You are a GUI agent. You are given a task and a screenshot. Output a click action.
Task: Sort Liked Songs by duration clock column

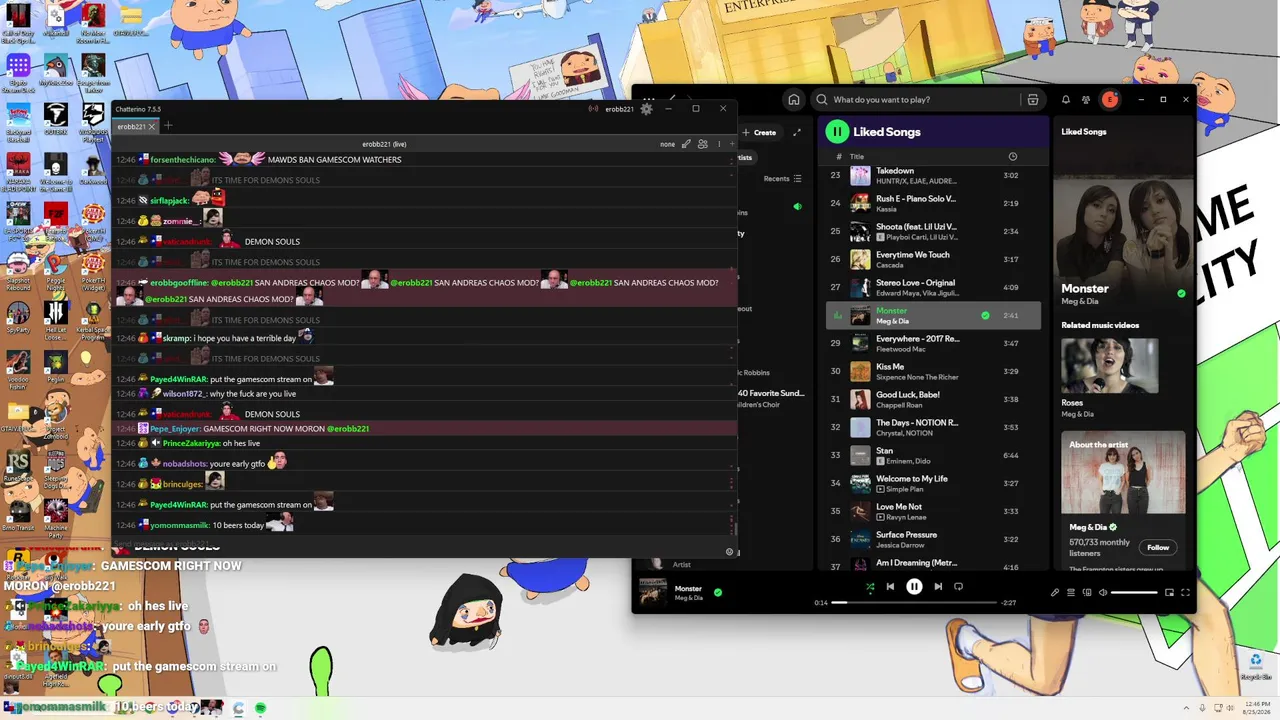tap(1013, 157)
